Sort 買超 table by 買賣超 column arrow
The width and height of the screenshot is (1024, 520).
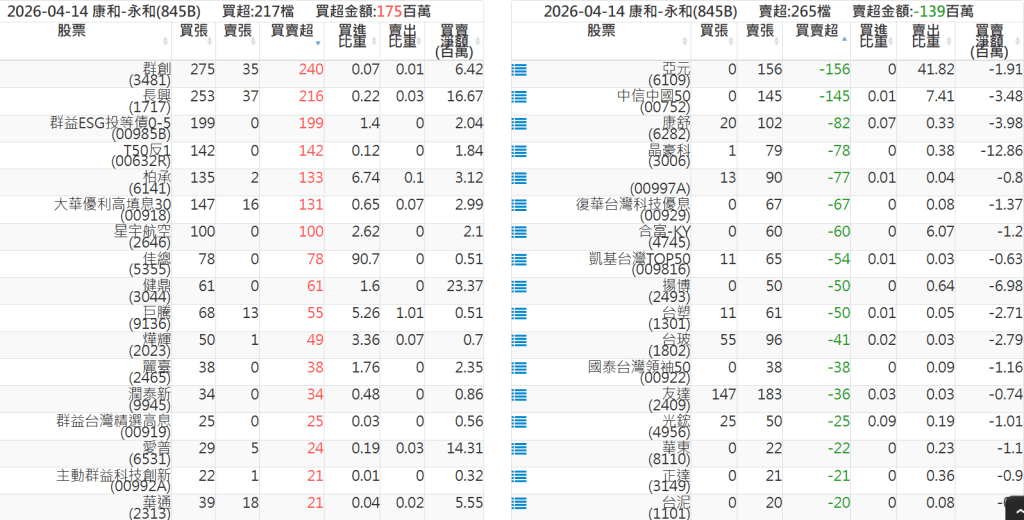point(318,44)
